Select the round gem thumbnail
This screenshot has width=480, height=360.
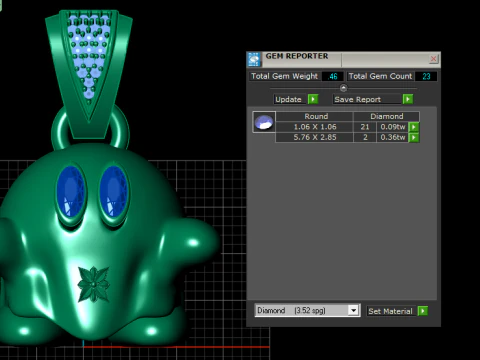click(264, 122)
